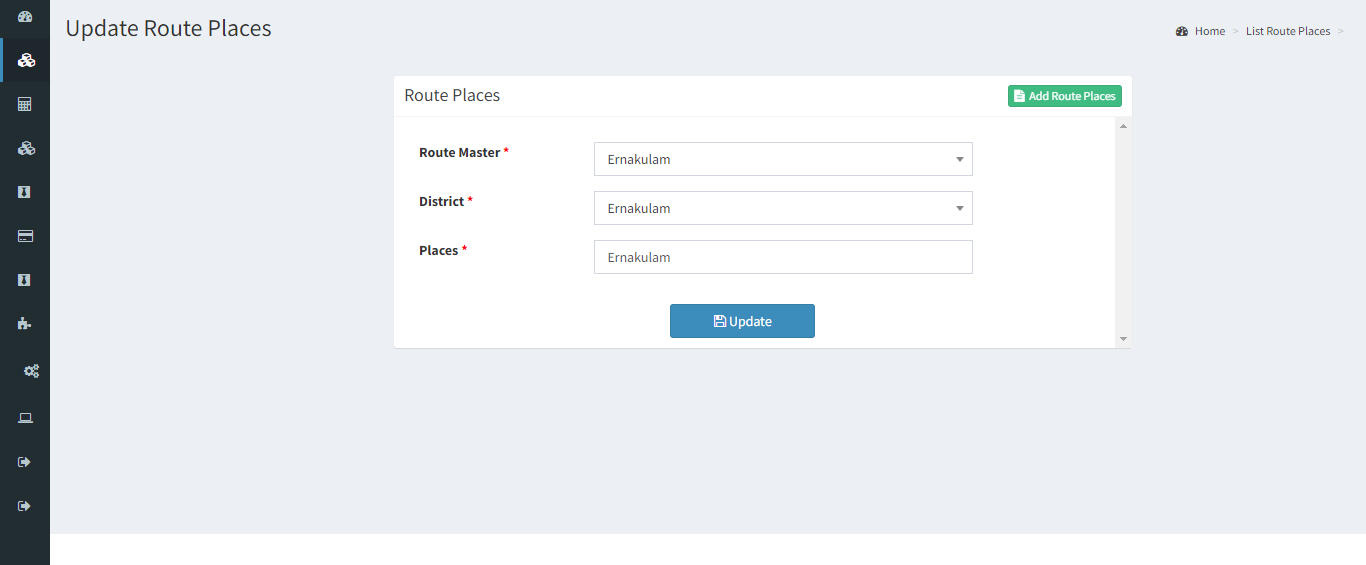Click the Update button
1366x565 pixels.
point(742,321)
